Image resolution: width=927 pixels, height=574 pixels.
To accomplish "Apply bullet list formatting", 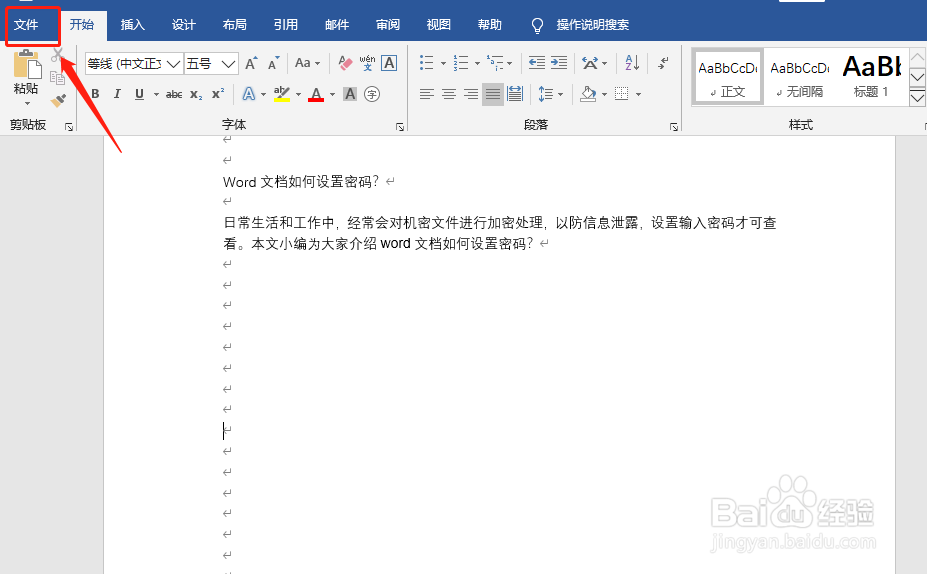I will tap(427, 63).
